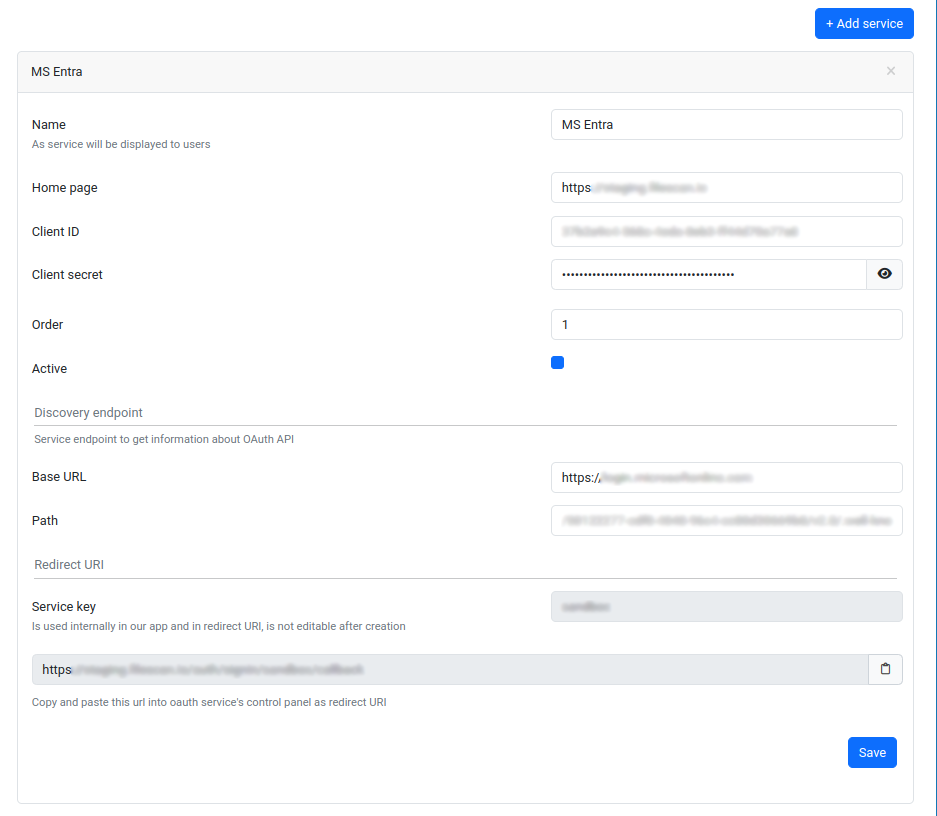The image size is (937, 816).
Task: Close the MS Entra service panel
Action: pos(891,71)
